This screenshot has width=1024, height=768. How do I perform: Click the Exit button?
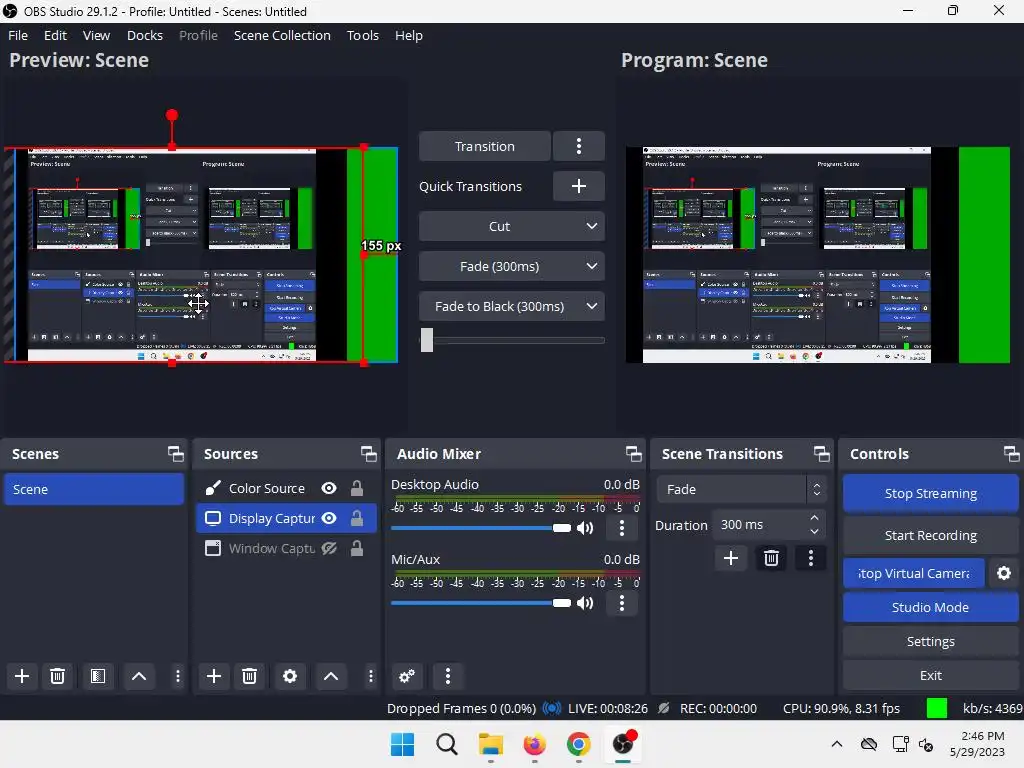pyautogui.click(x=930, y=675)
